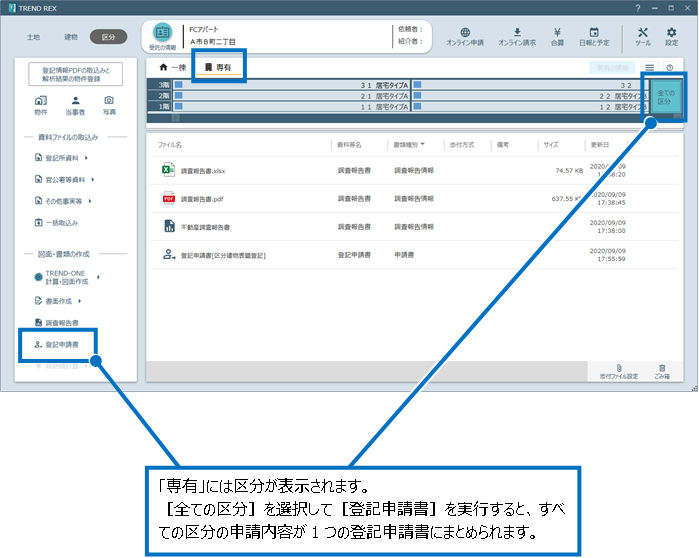
Task: Switch to the 専有 tab
Action: tap(218, 67)
